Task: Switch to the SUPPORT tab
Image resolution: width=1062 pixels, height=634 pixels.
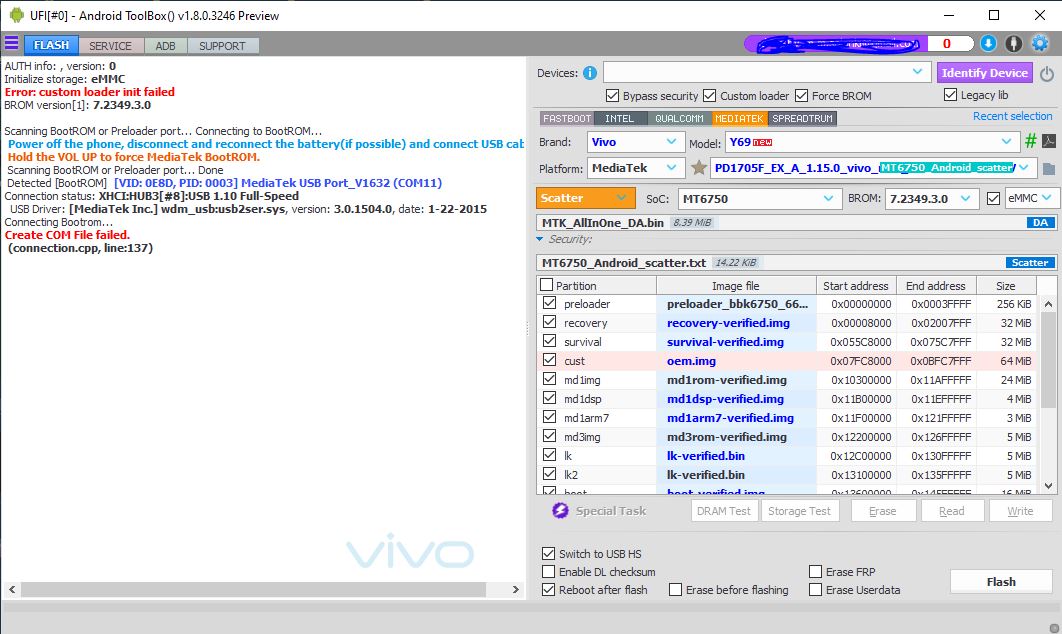Action: [x=222, y=45]
